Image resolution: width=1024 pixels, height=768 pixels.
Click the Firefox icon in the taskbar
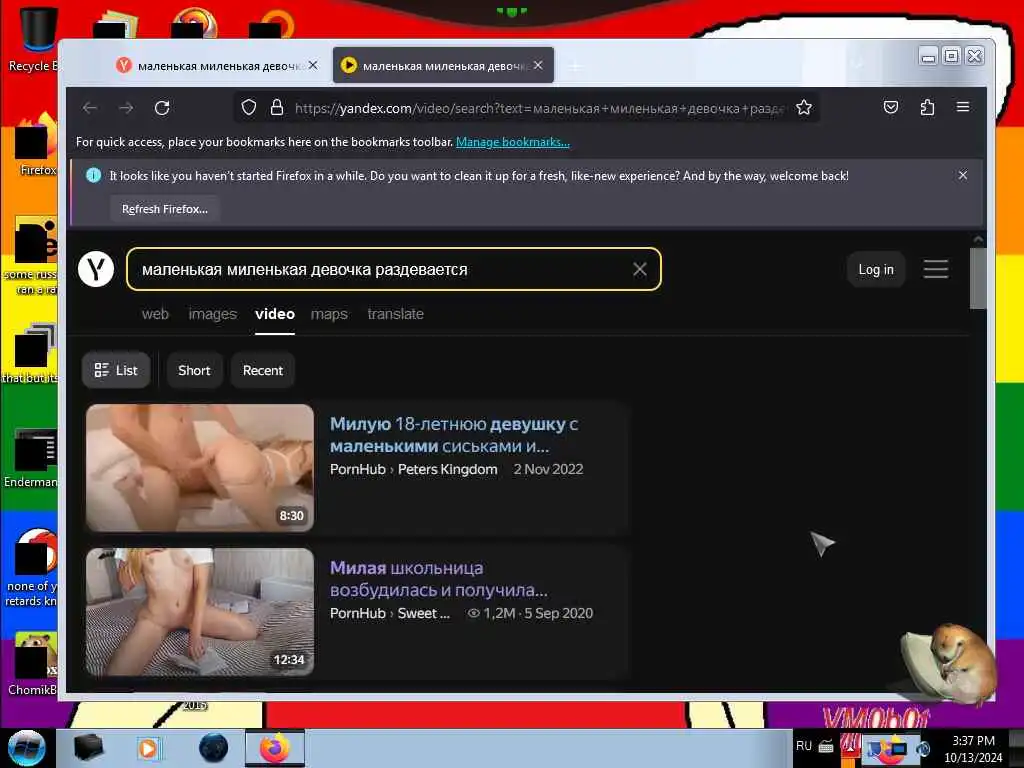(x=275, y=748)
